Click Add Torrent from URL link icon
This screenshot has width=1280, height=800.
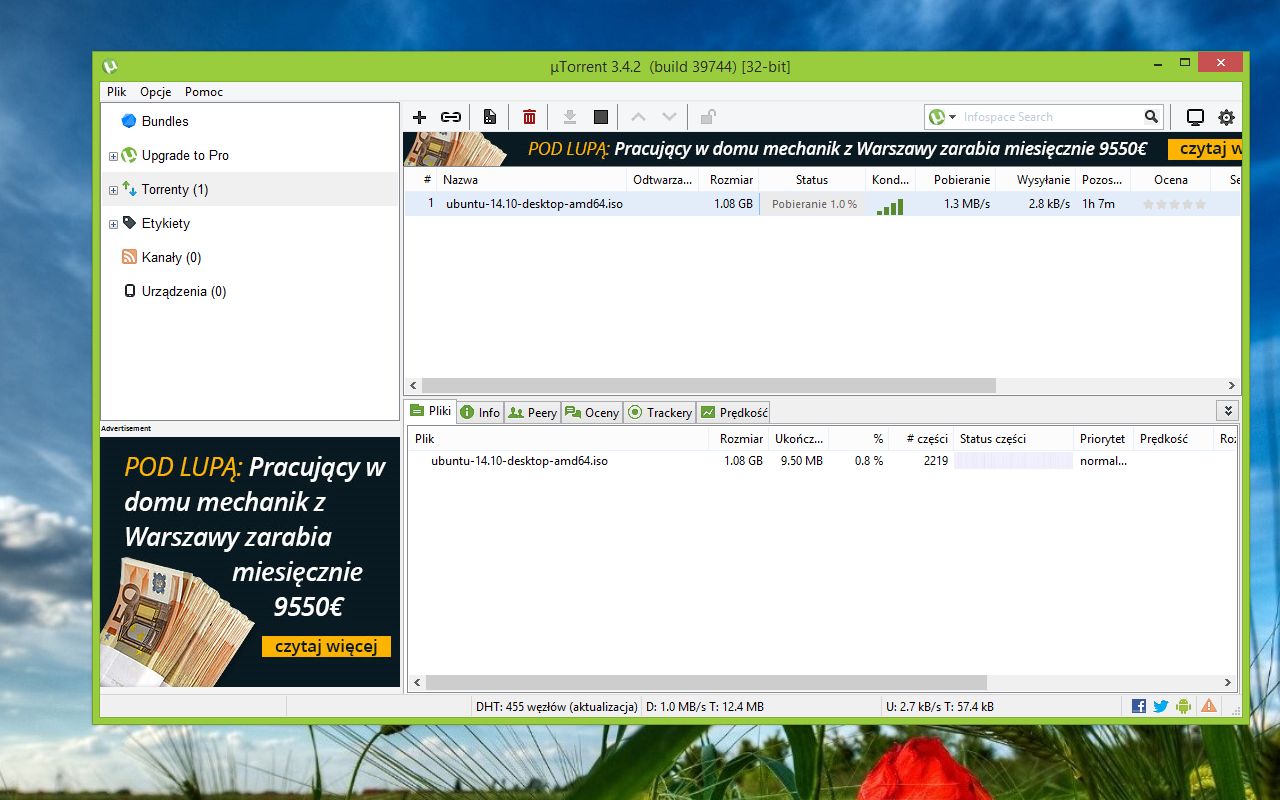451,117
